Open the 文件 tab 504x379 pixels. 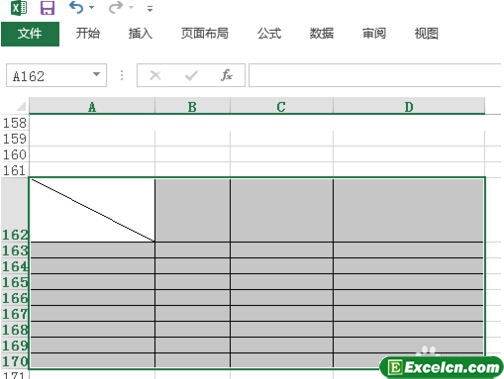point(30,34)
